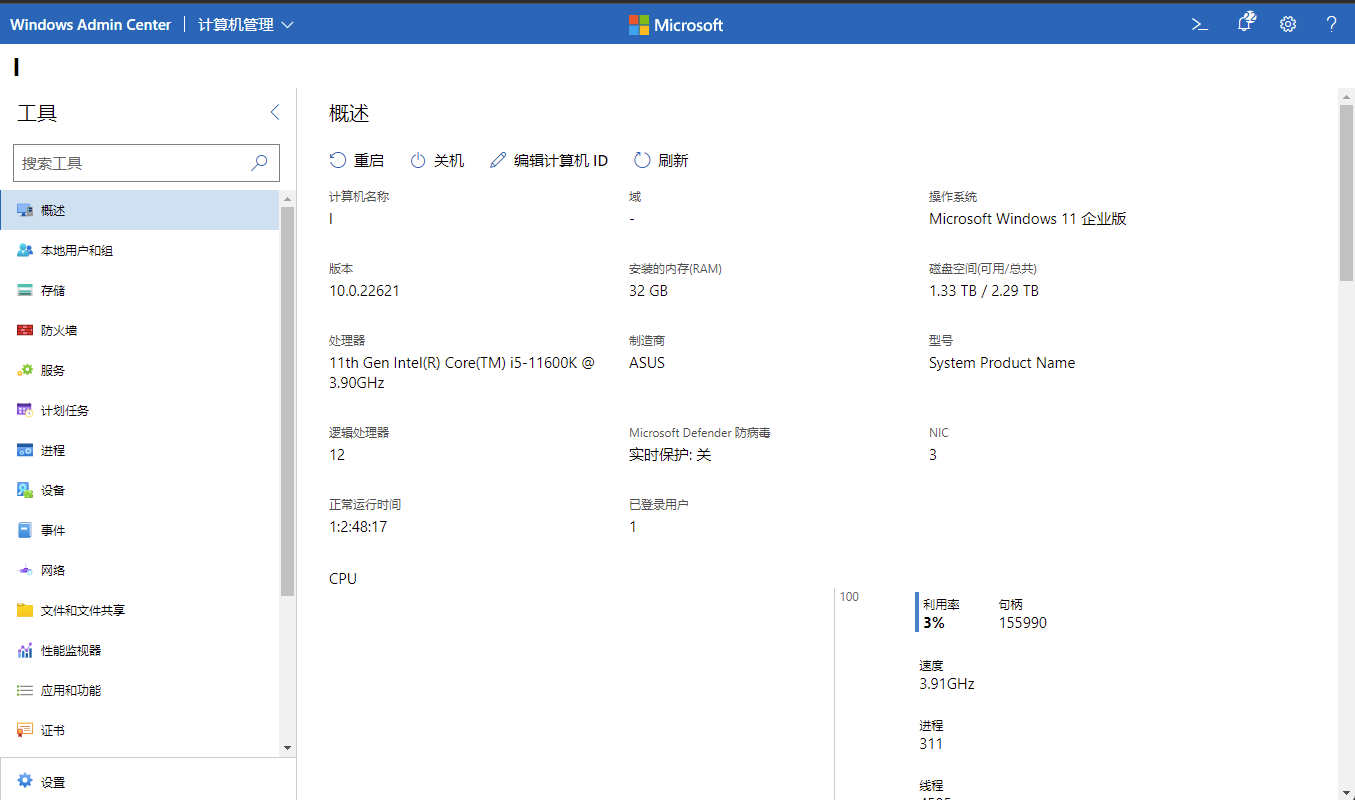This screenshot has width=1355, height=800.
Task: Click the 进程 311 count value
Action: [x=931, y=744]
